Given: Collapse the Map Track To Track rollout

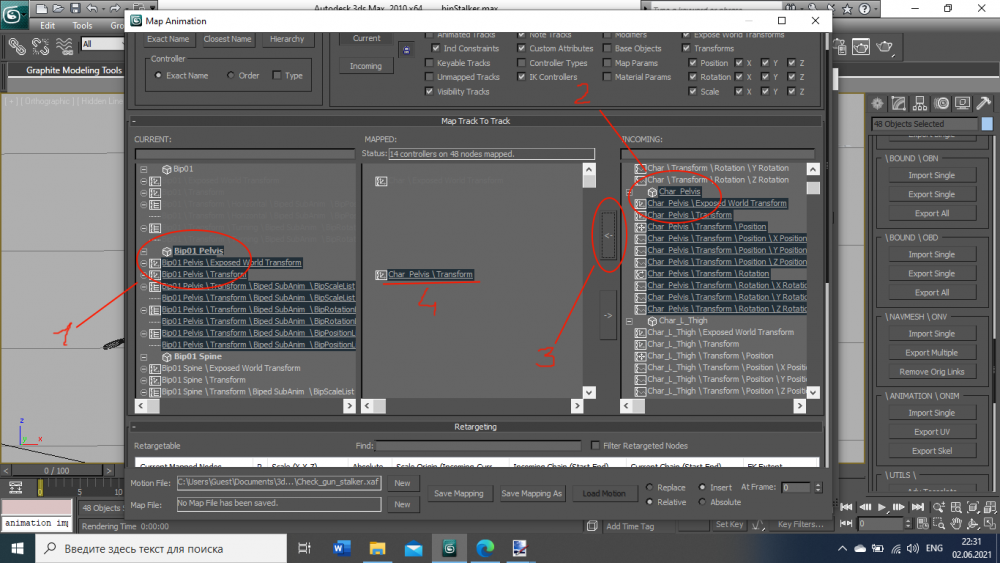Looking at the screenshot, I should [x=134, y=121].
